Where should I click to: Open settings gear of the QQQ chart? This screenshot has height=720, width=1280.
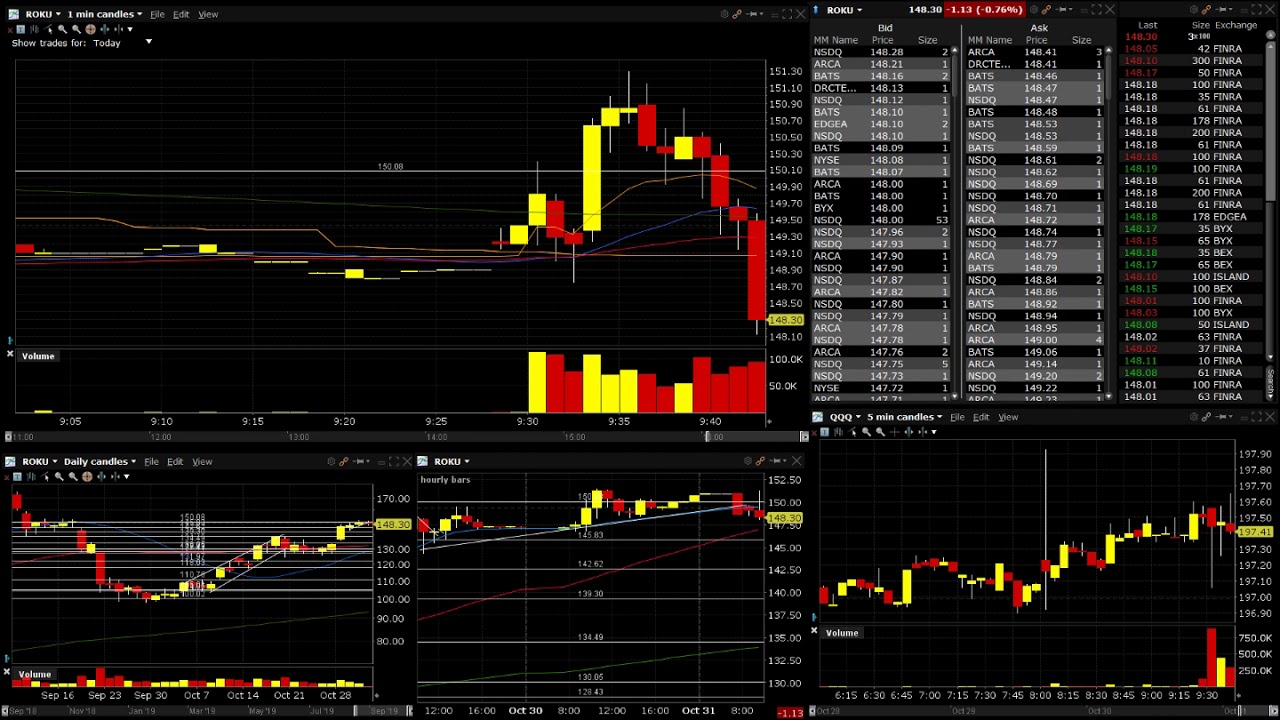click(x=1194, y=417)
